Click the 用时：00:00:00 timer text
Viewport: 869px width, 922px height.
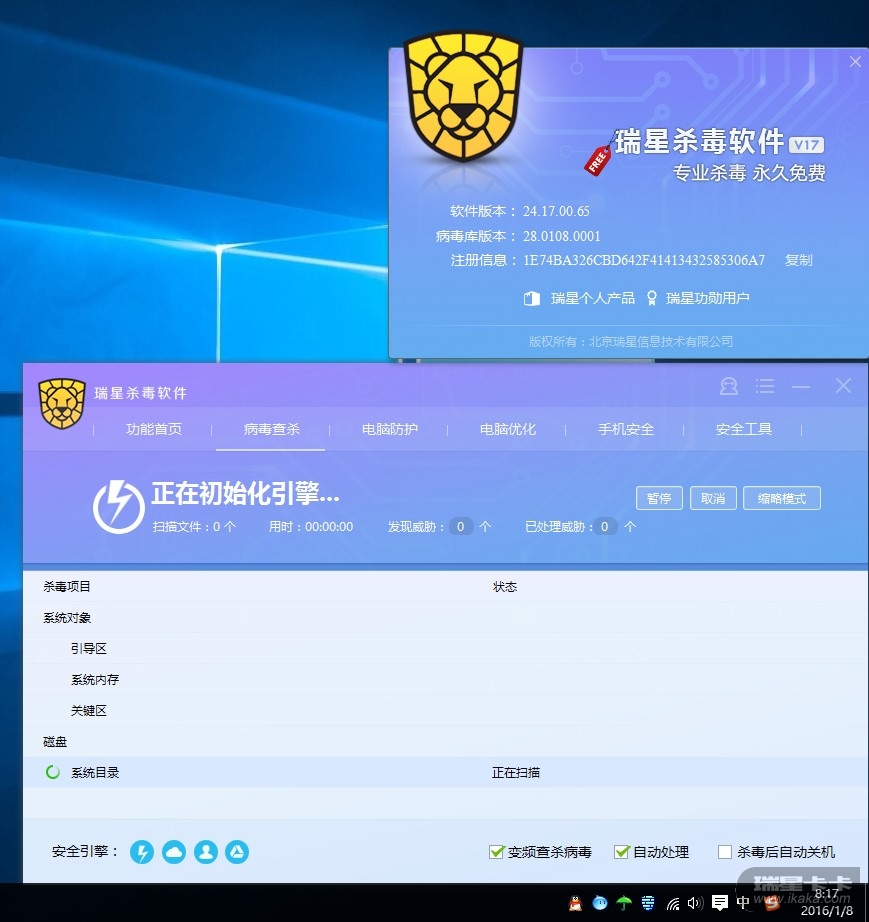pos(311,526)
